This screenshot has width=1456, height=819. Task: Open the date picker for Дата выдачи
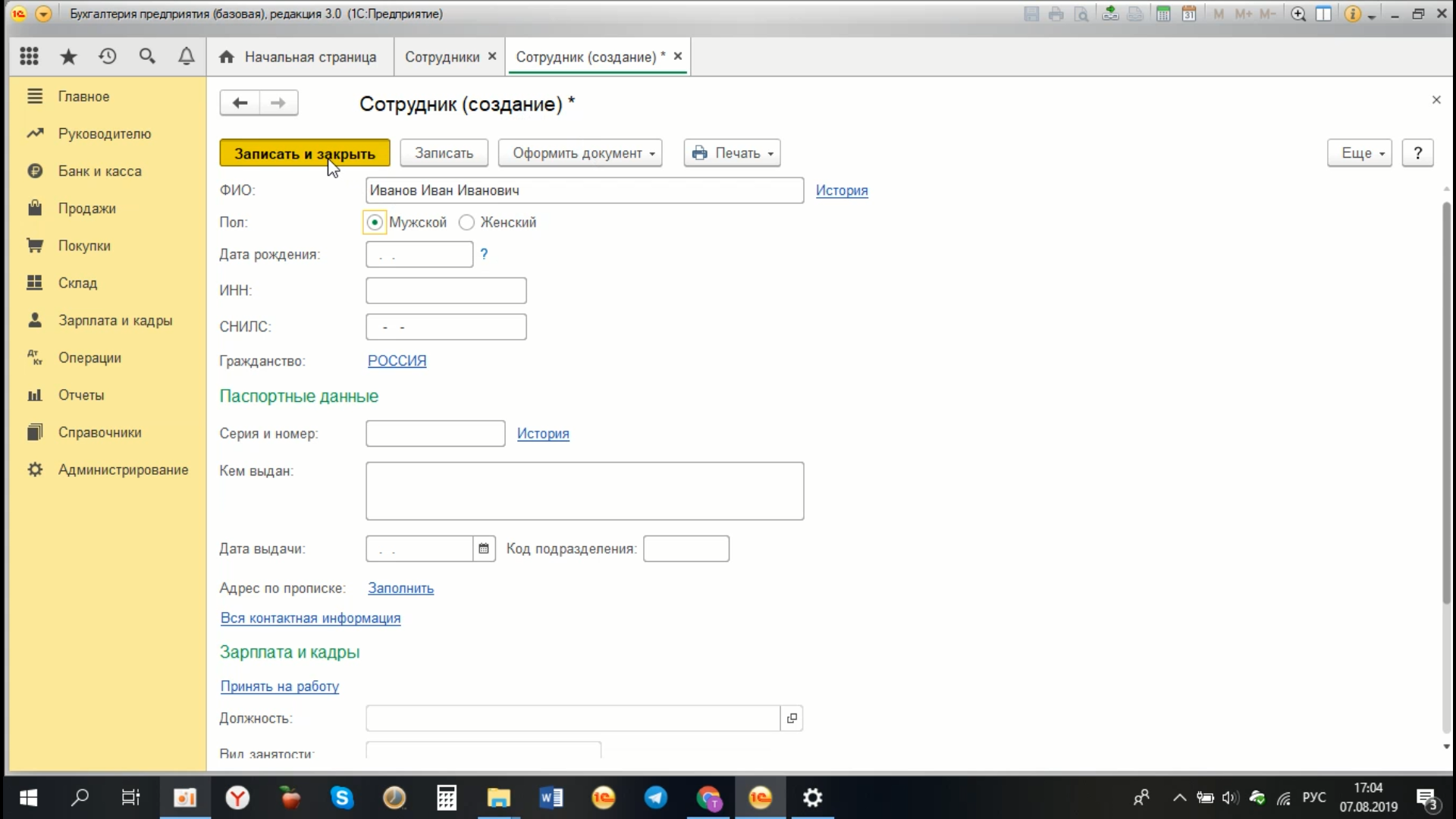484,548
